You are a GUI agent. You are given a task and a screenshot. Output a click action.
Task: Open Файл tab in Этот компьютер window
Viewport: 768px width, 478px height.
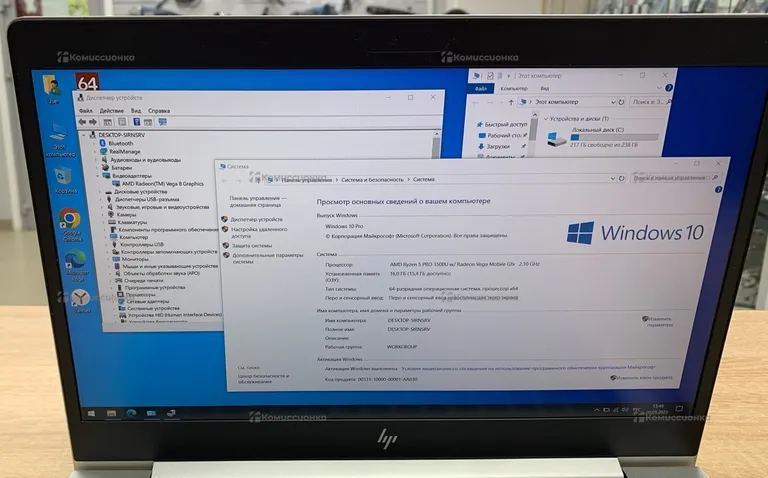pyautogui.click(x=481, y=89)
